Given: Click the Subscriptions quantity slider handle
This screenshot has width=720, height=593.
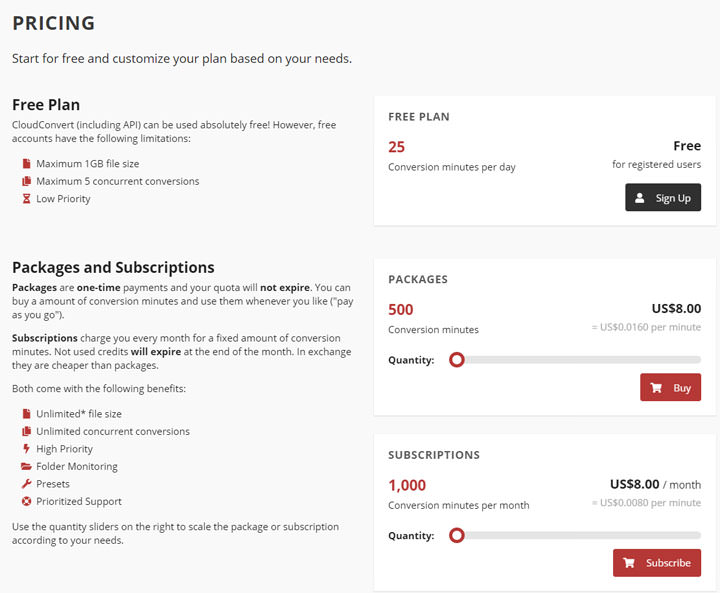Looking at the screenshot, I should 457,535.
